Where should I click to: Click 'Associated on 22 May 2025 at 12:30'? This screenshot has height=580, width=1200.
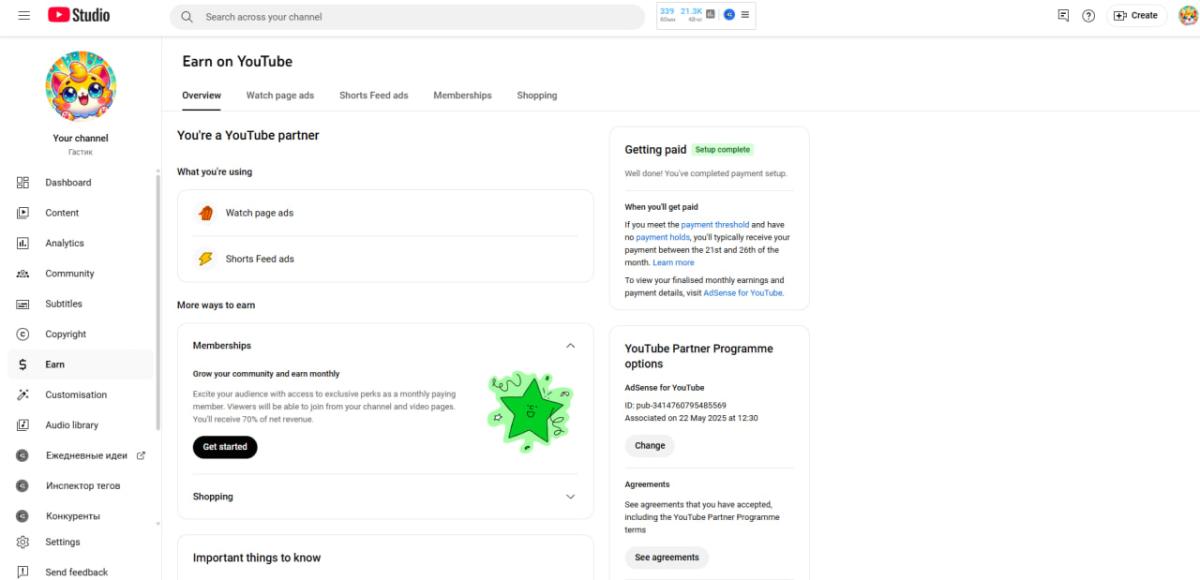tap(691, 419)
